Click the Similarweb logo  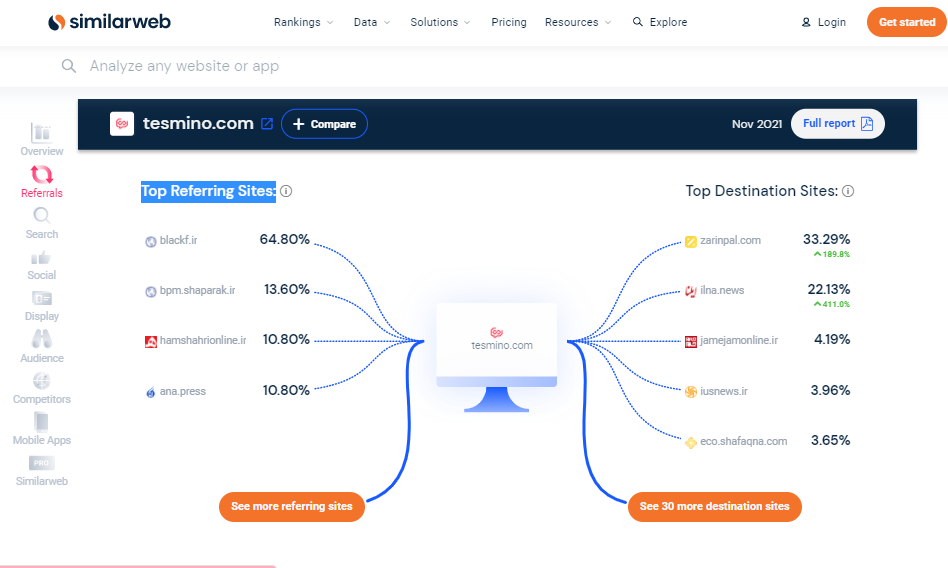[x=109, y=22]
